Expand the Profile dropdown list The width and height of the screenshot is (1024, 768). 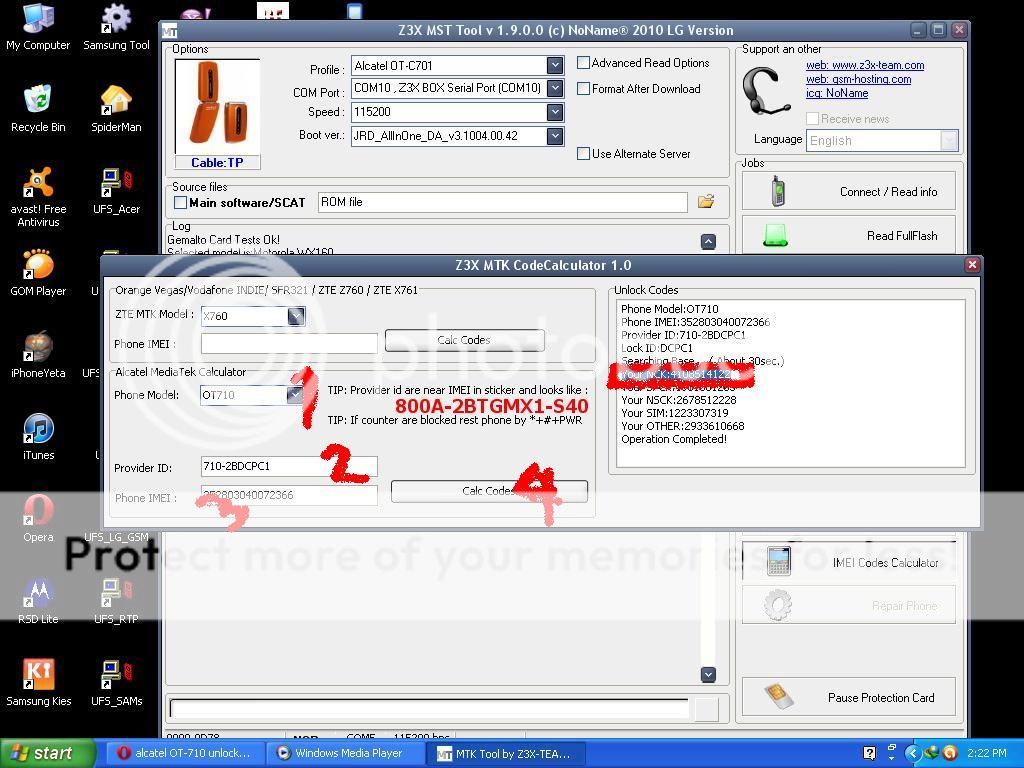pos(555,66)
